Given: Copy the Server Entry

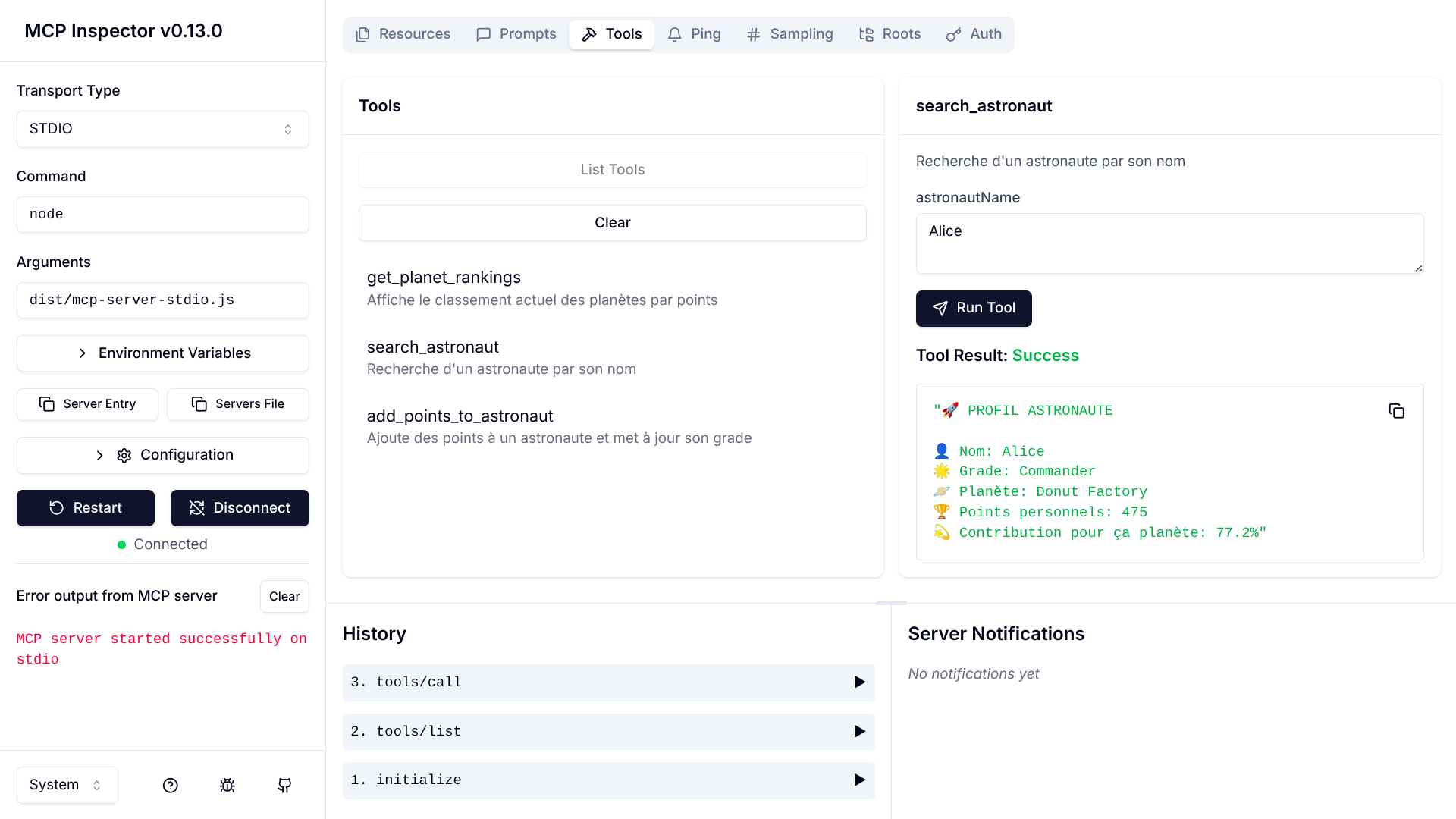Looking at the screenshot, I should (87, 404).
